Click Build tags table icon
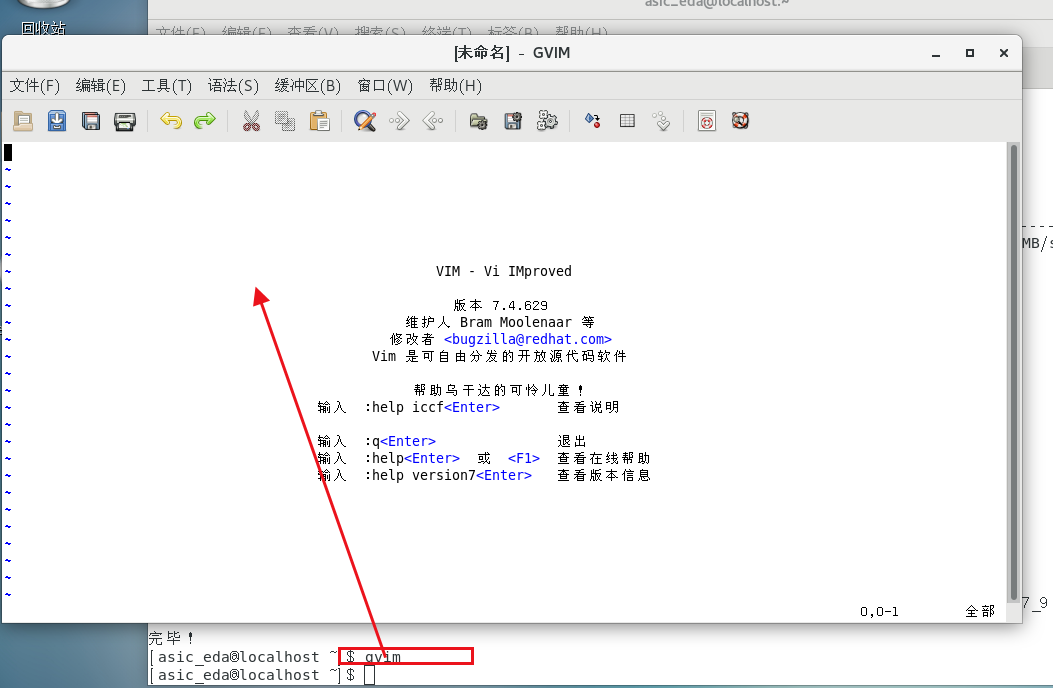This screenshot has height=688, width=1053. pyautogui.click(x=627, y=121)
